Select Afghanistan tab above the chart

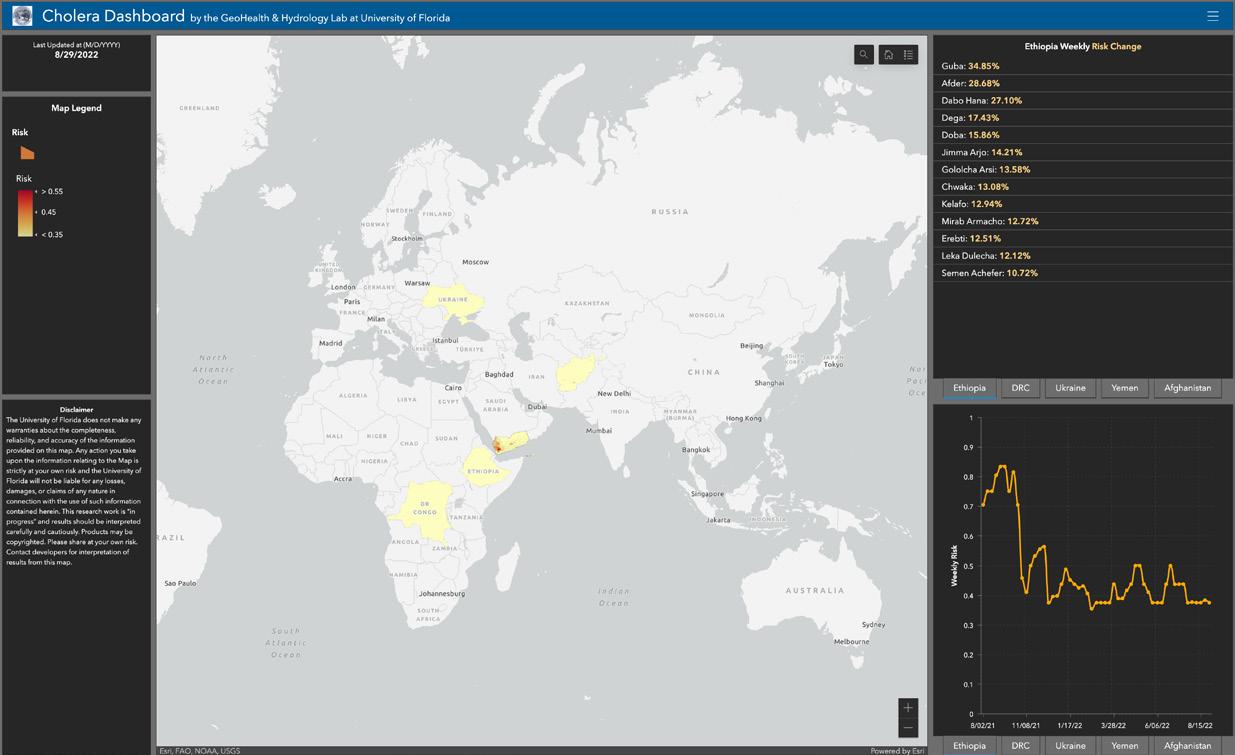point(1188,388)
